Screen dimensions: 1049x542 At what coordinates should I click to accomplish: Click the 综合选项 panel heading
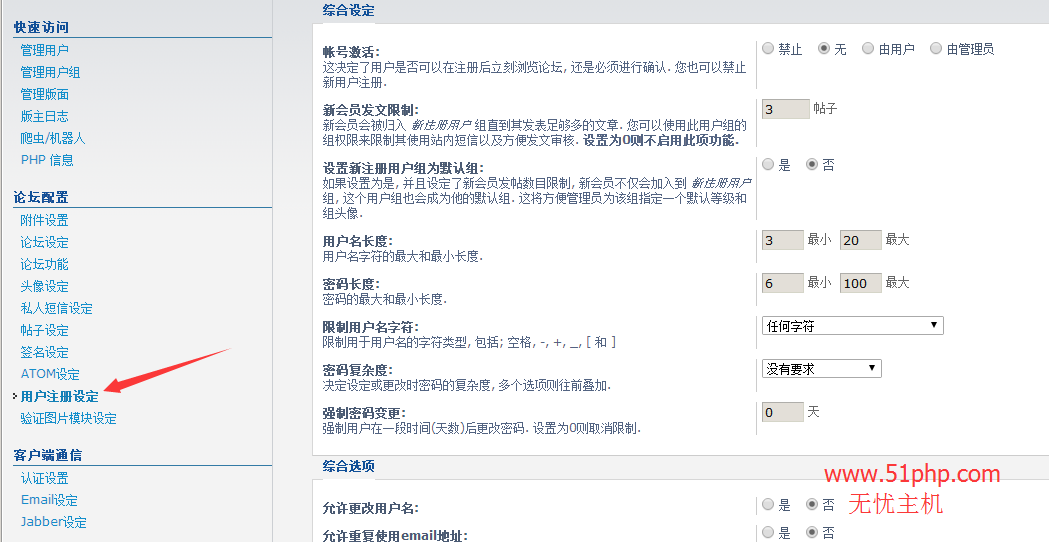[x=349, y=466]
